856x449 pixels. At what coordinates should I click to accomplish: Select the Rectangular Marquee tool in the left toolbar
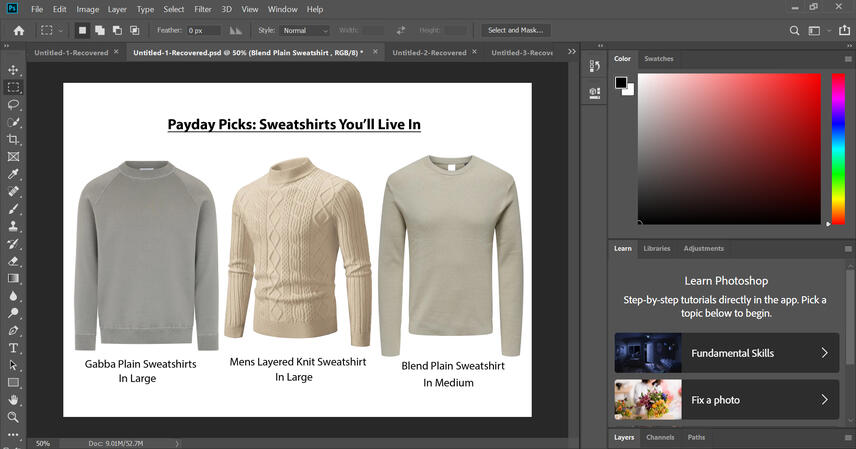pyautogui.click(x=13, y=87)
